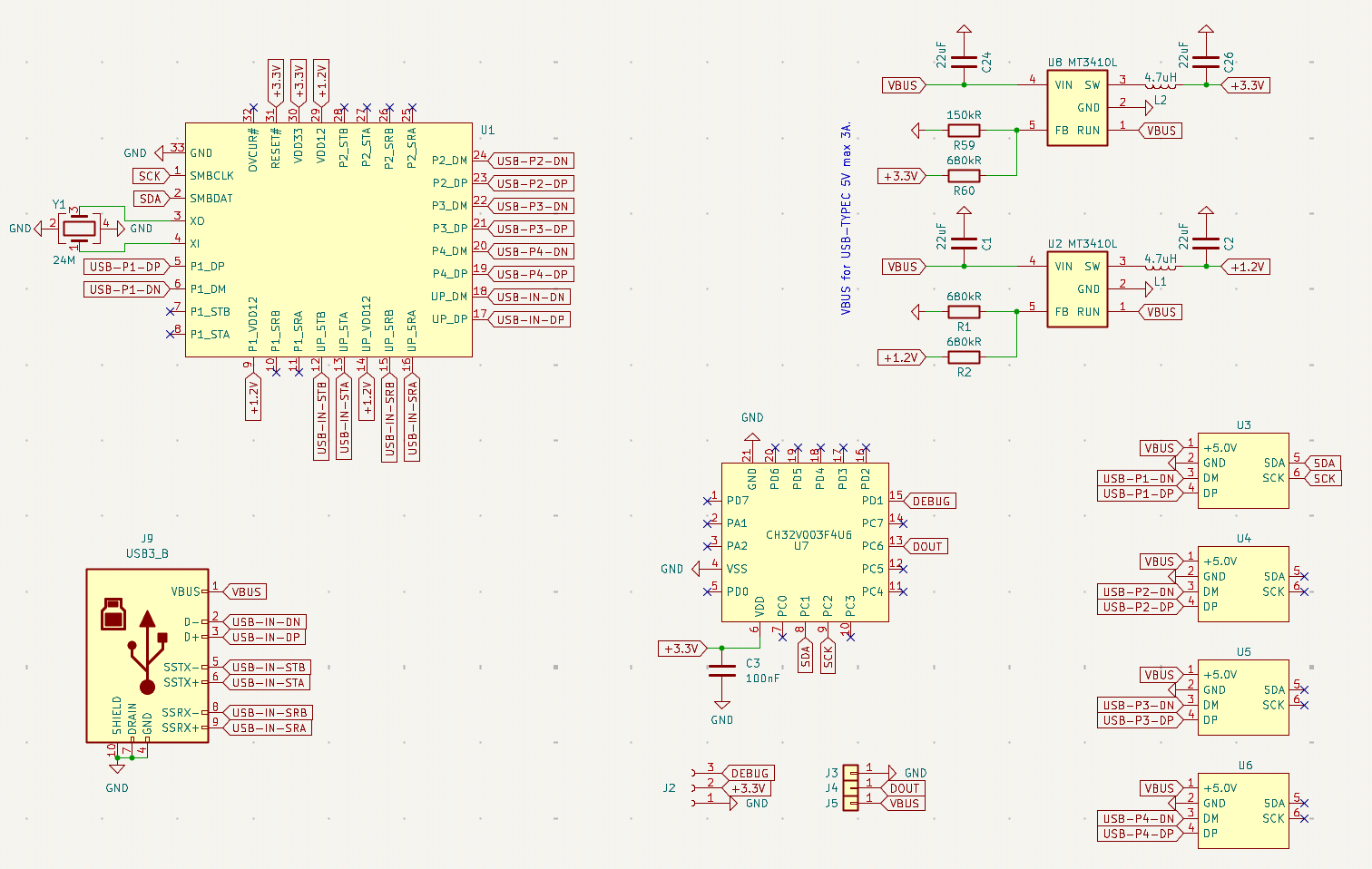
Task: Select capacitor C24 symbol
Action: (964, 62)
